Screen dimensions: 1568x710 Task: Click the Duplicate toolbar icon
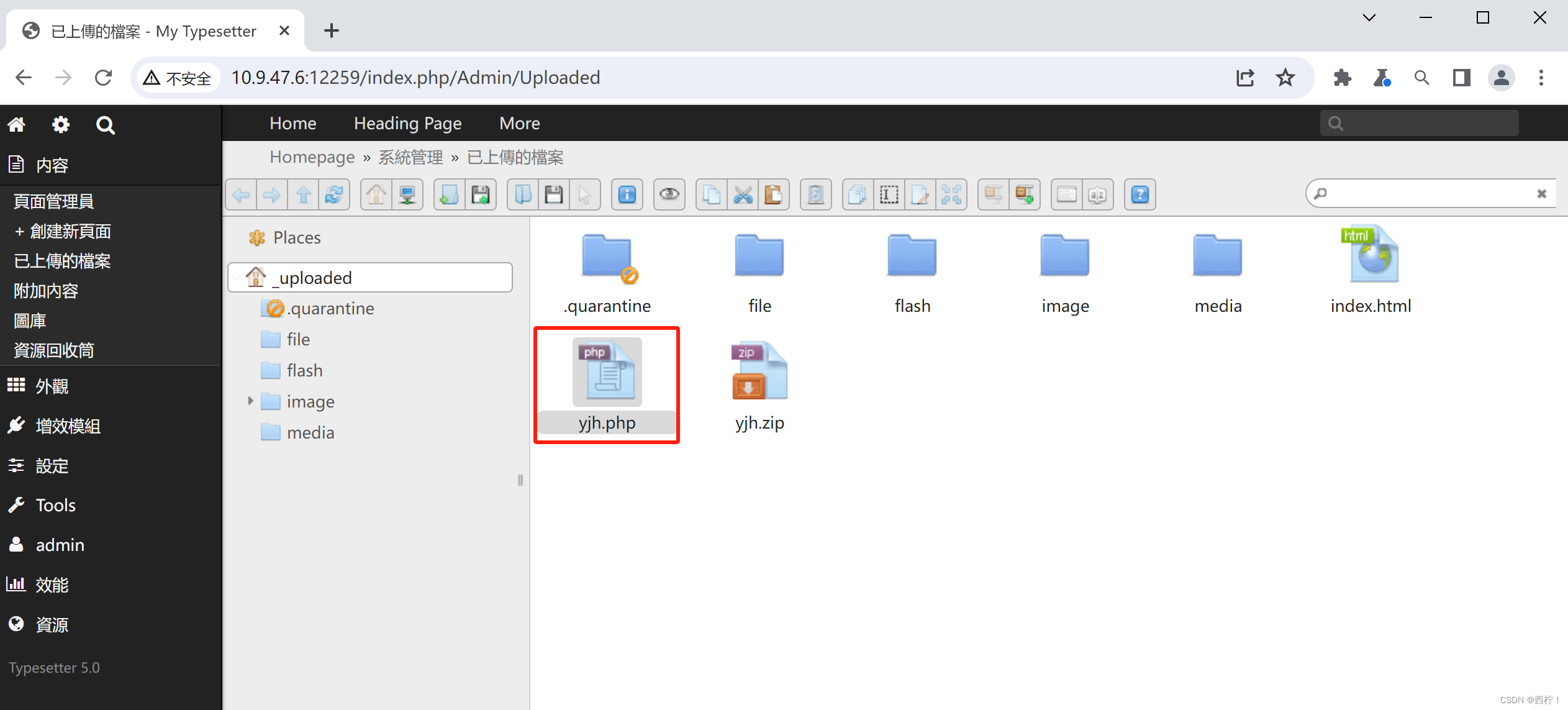click(858, 195)
